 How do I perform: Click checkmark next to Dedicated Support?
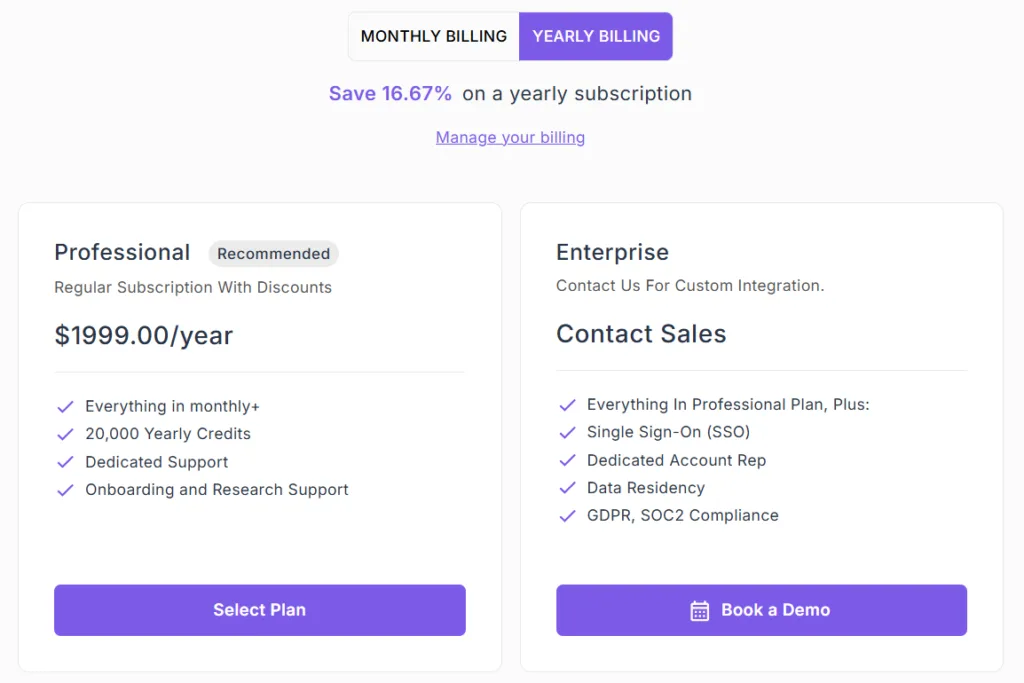(66, 462)
